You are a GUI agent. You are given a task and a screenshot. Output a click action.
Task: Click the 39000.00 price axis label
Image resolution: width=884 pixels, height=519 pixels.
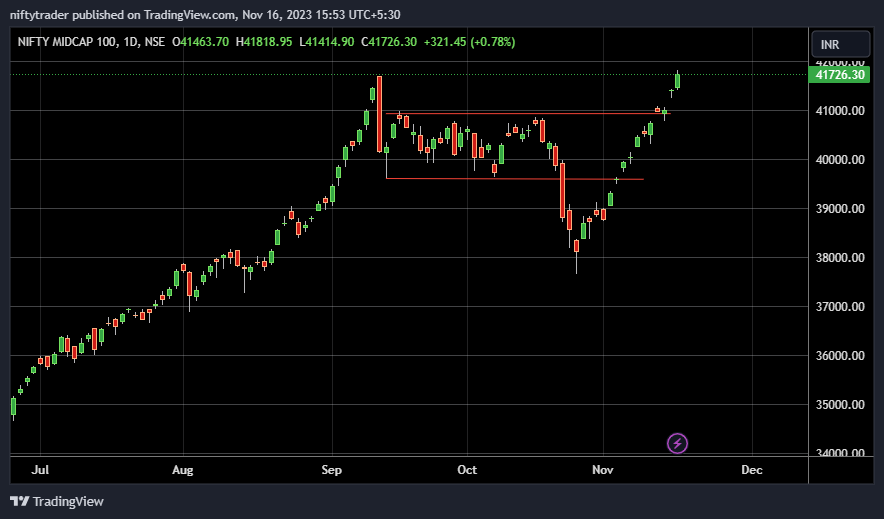pyautogui.click(x=839, y=209)
